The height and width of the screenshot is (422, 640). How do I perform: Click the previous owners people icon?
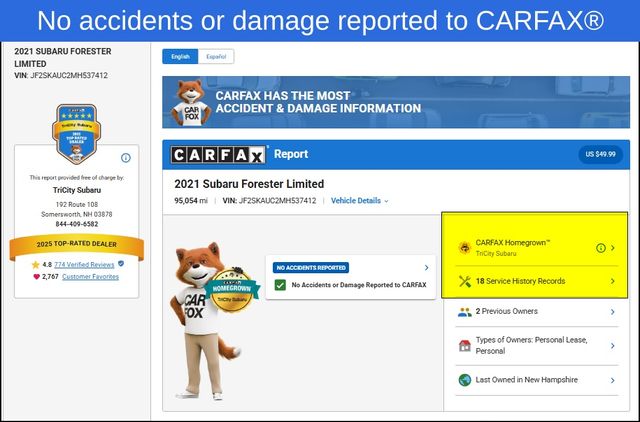pyautogui.click(x=464, y=312)
